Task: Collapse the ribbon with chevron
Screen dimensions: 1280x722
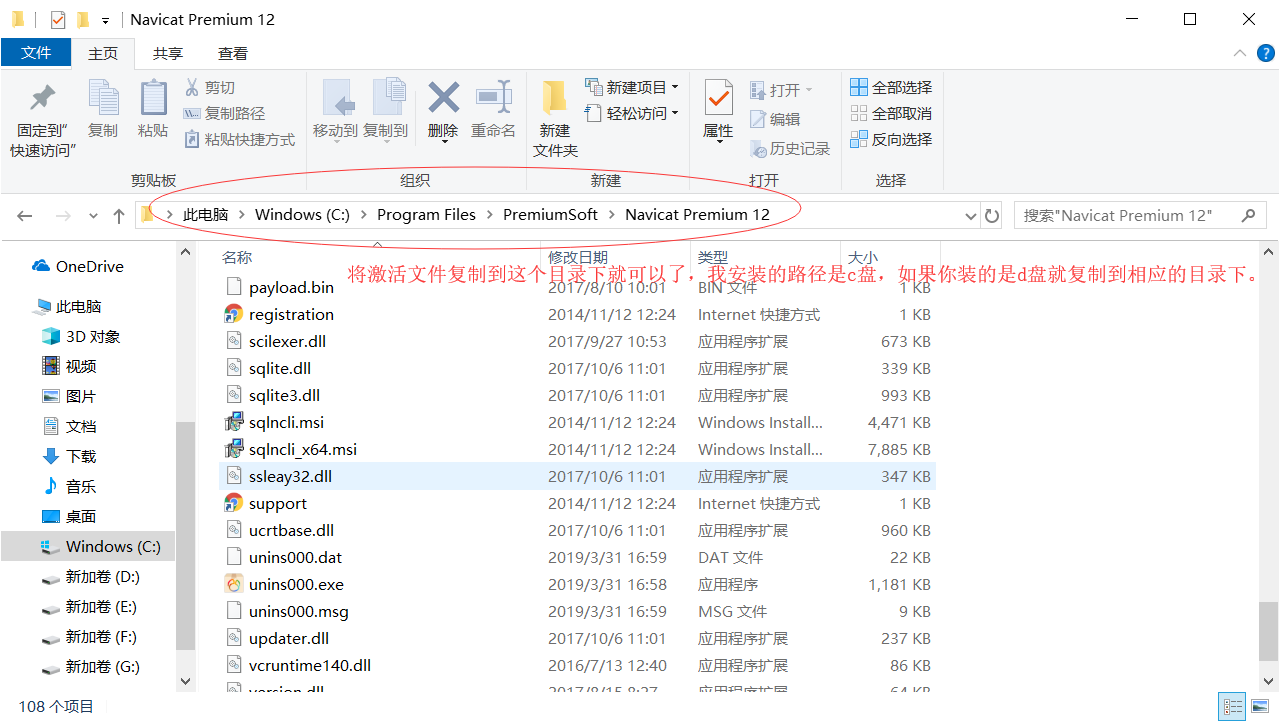Action: point(1240,53)
